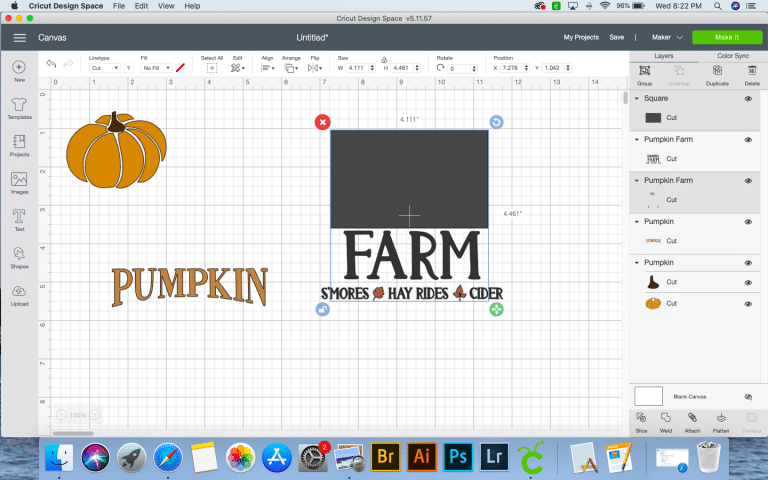Open My Projects link
Viewport: 768px width, 480px height.
581,37
